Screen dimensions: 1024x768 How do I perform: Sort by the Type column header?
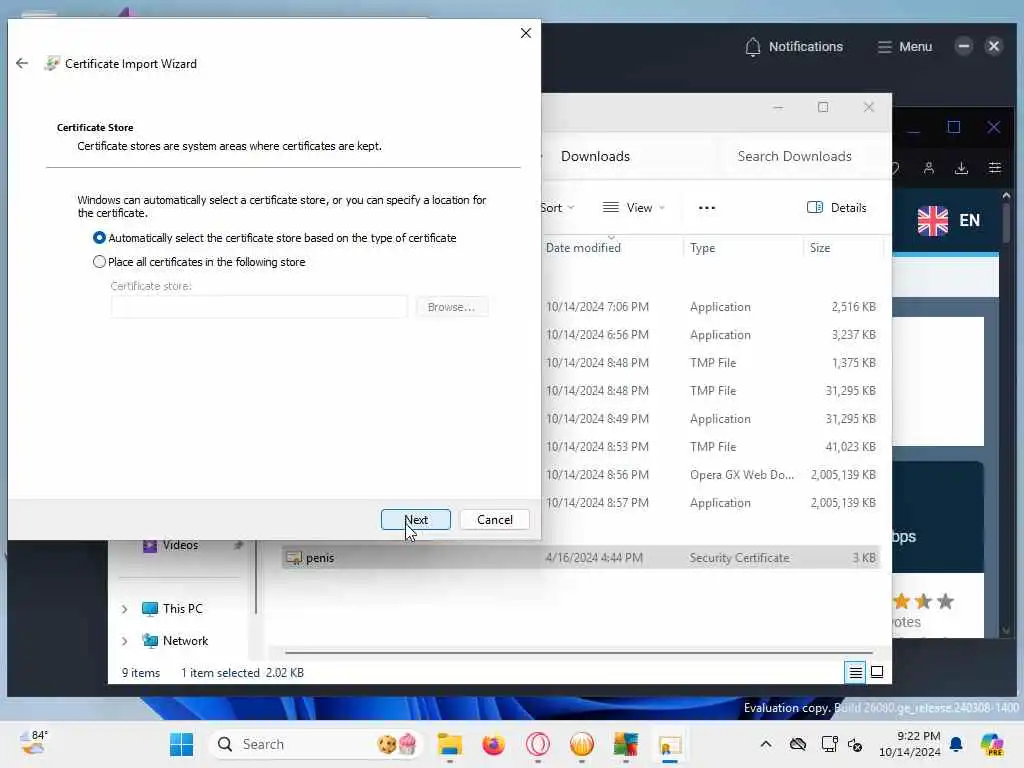point(703,248)
